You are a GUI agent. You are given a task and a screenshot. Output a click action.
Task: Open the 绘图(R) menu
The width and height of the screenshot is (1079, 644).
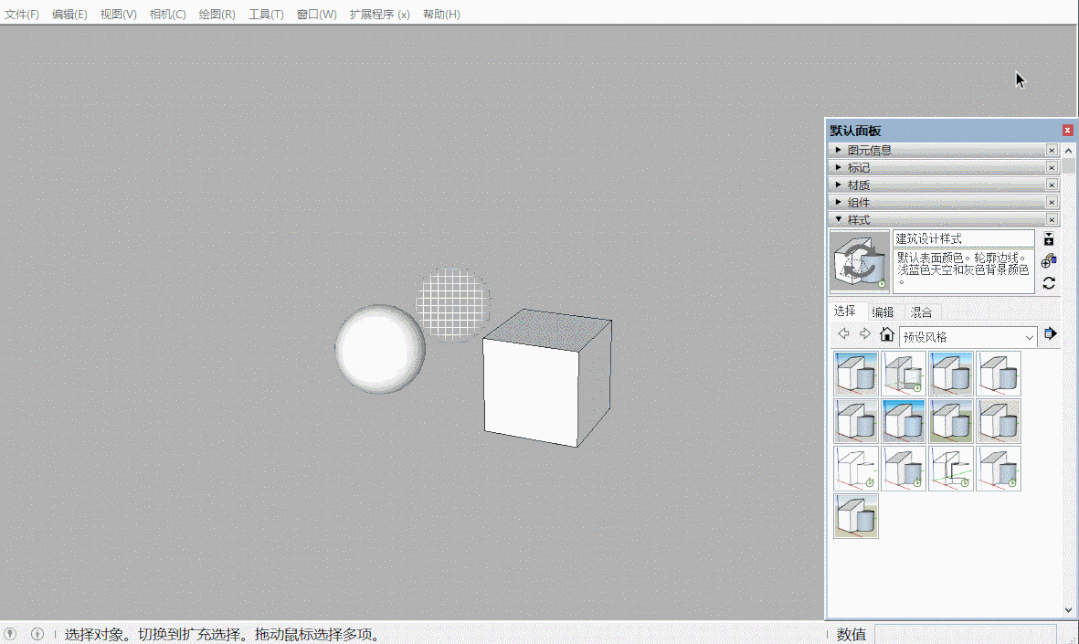[217, 14]
